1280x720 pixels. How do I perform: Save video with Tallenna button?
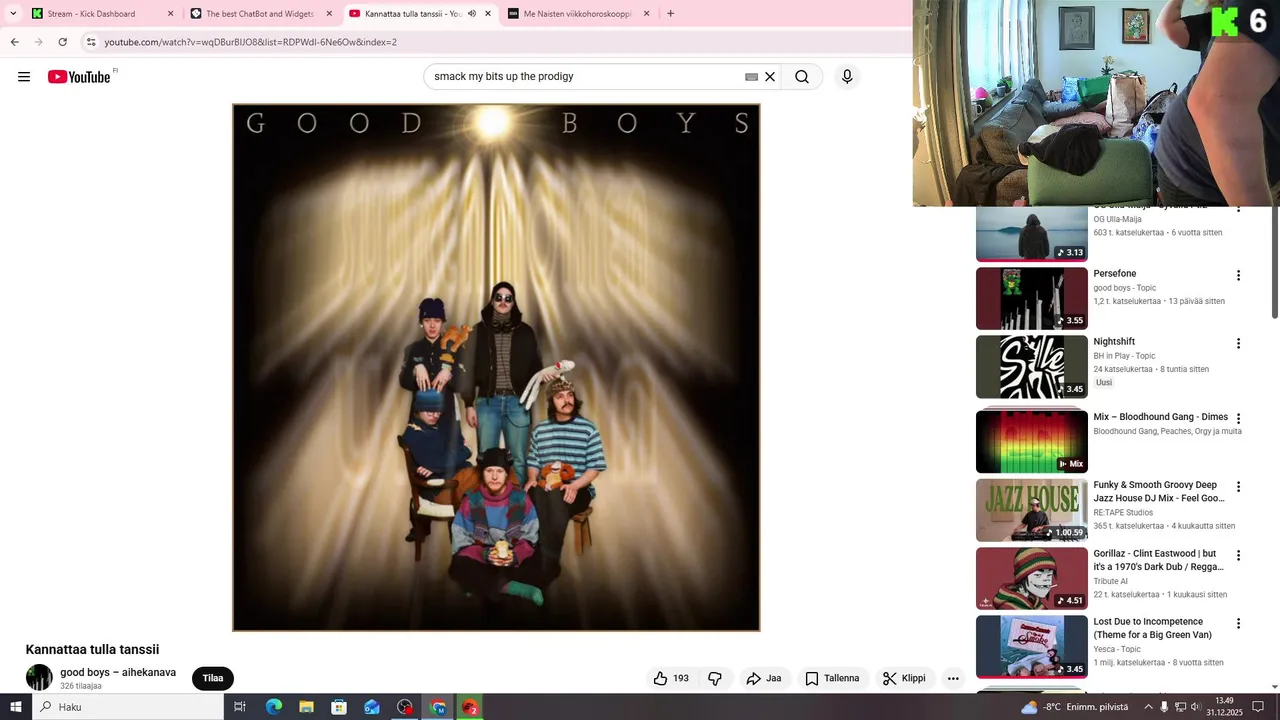[832, 678]
